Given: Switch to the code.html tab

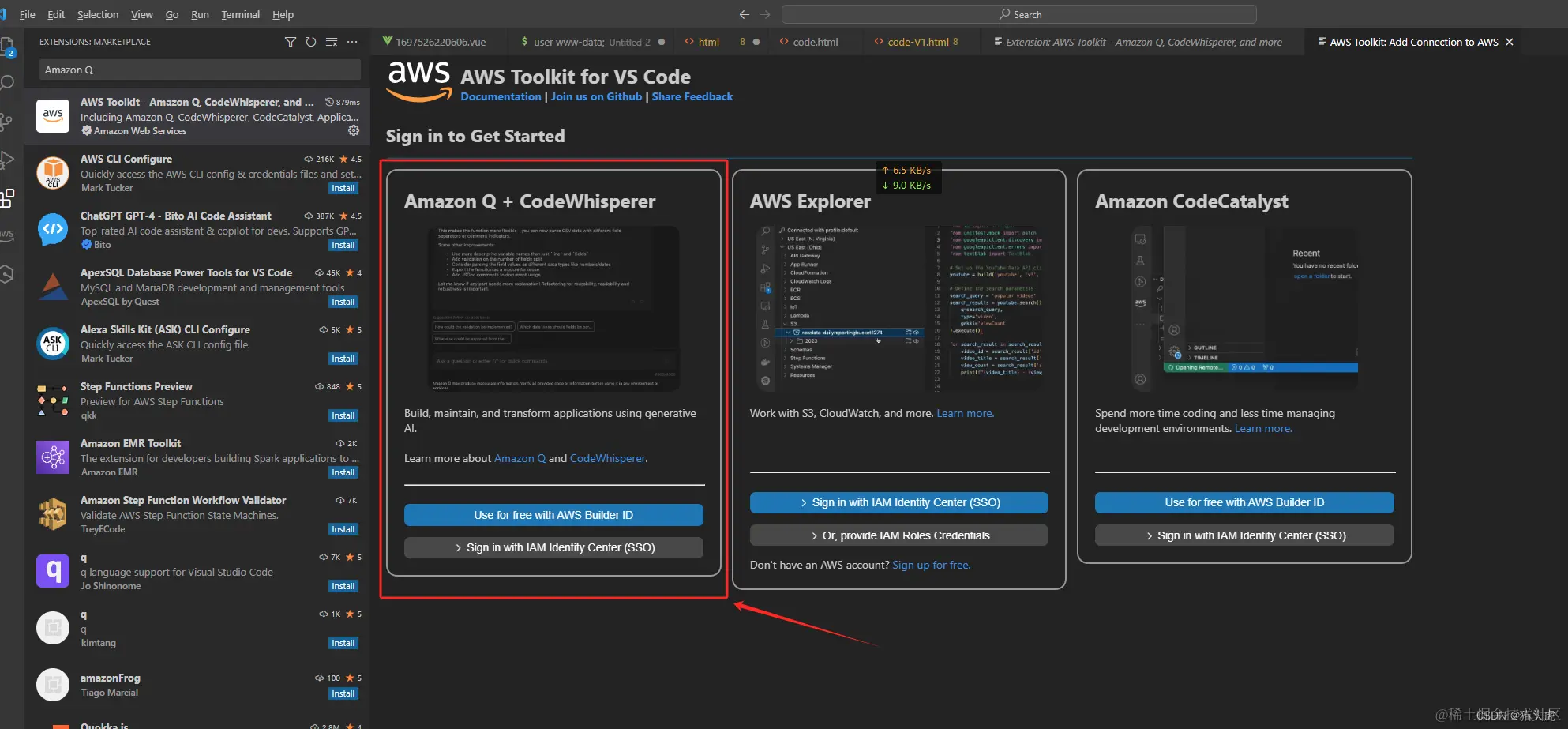Looking at the screenshot, I should 816,42.
